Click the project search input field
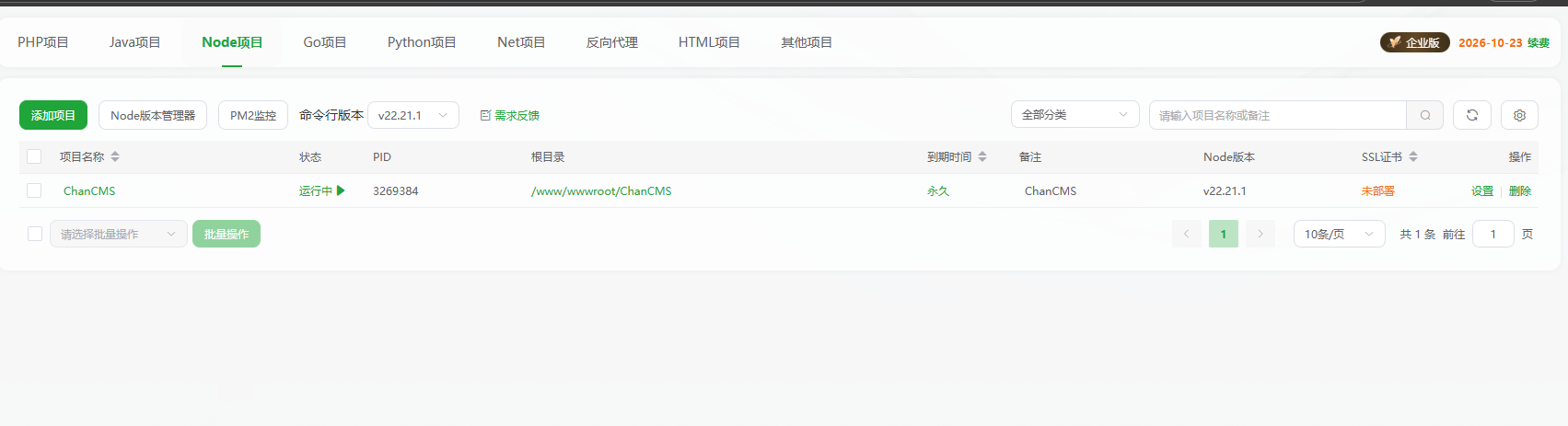 [x=1278, y=115]
